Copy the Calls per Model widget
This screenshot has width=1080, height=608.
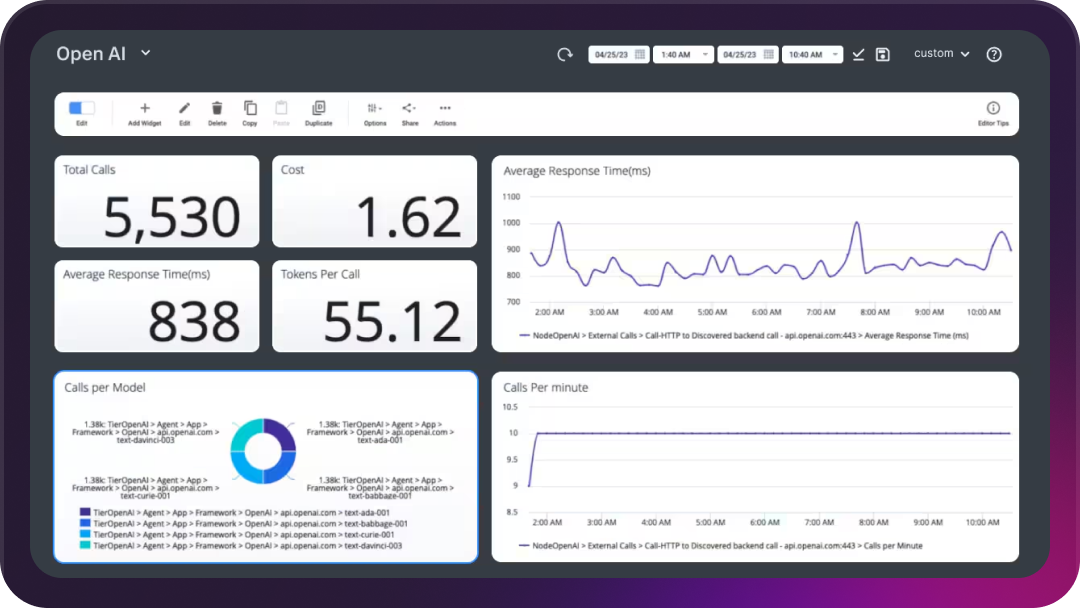pyautogui.click(x=250, y=110)
